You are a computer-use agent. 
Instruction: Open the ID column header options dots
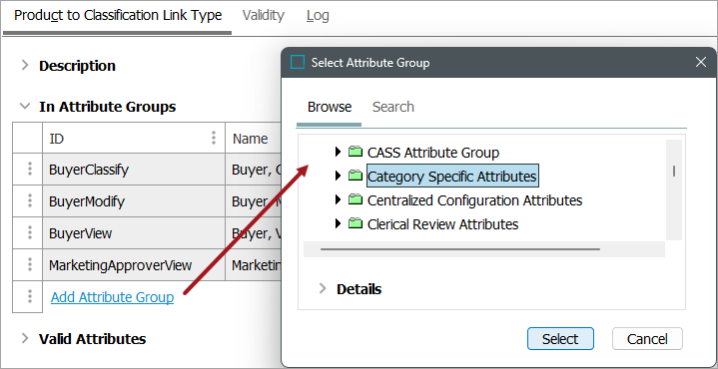pyautogui.click(x=213, y=138)
